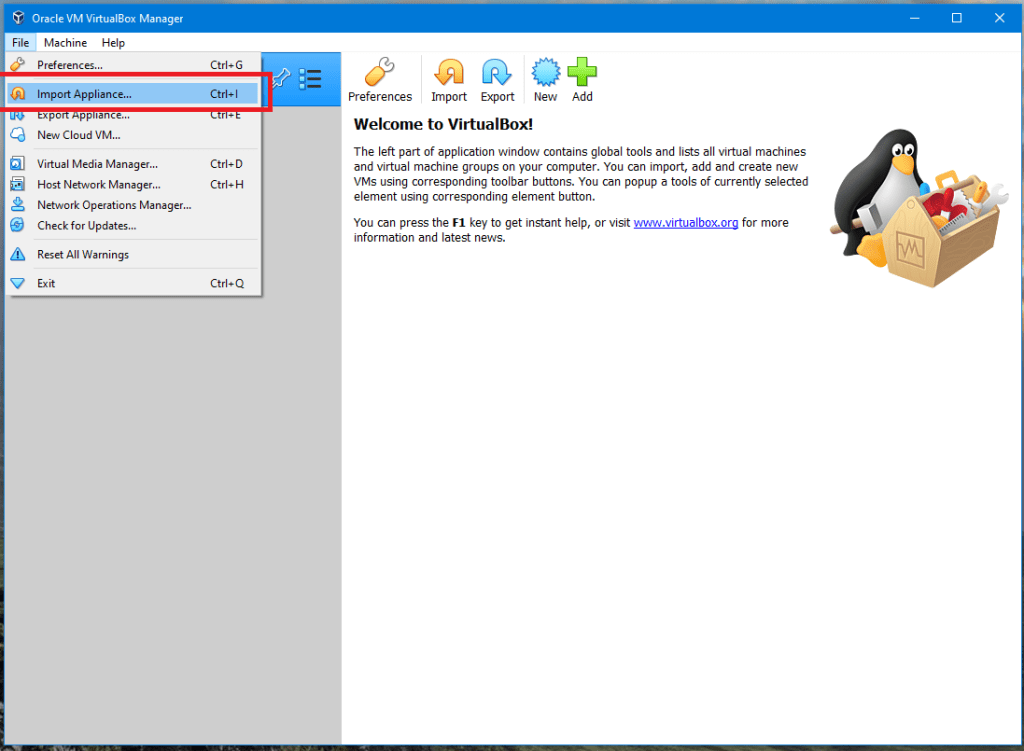Screen dimensions: 1024x751
Task: Select Exit from the File menu
Action: tap(46, 283)
